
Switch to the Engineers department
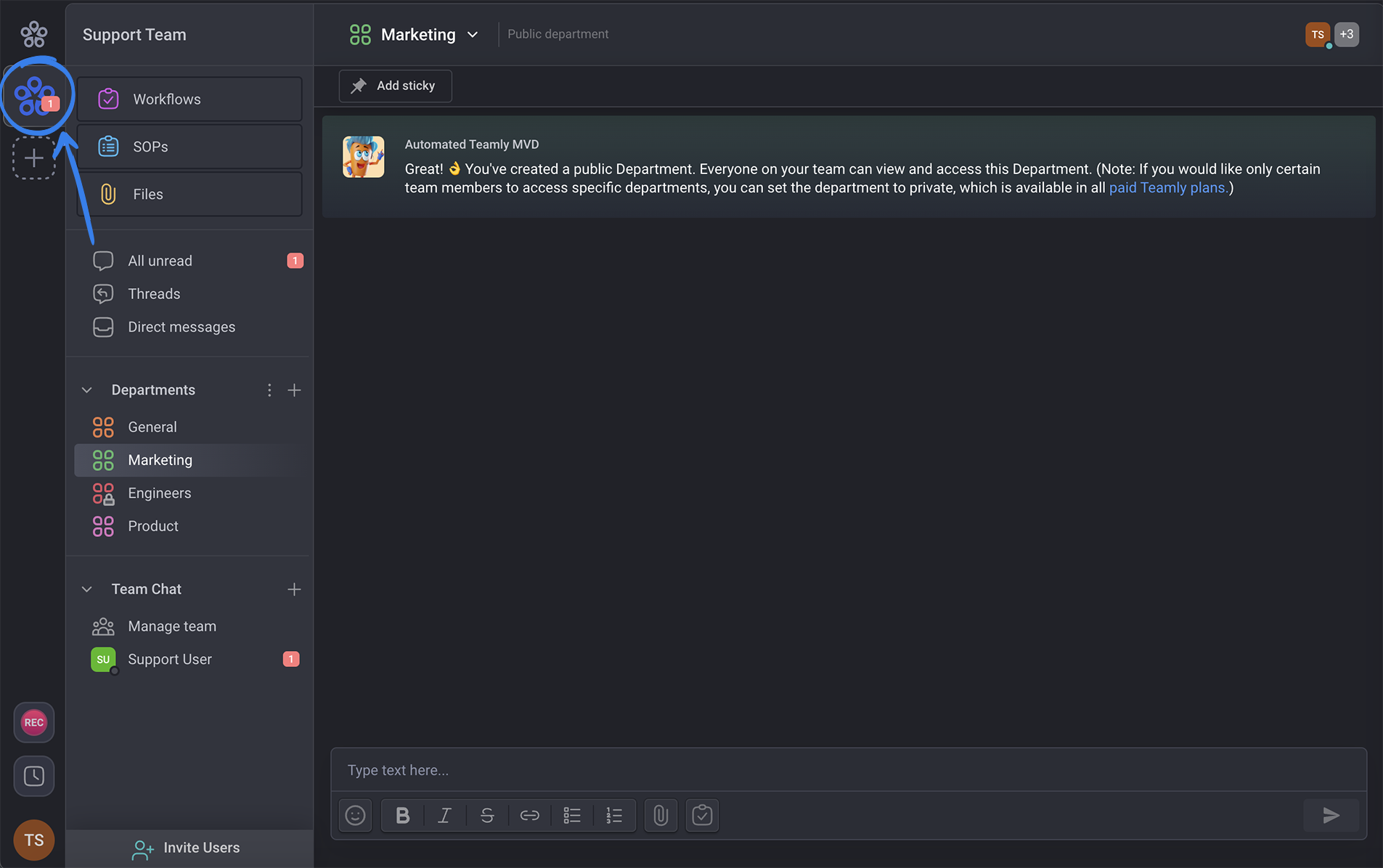pyautogui.click(x=159, y=493)
